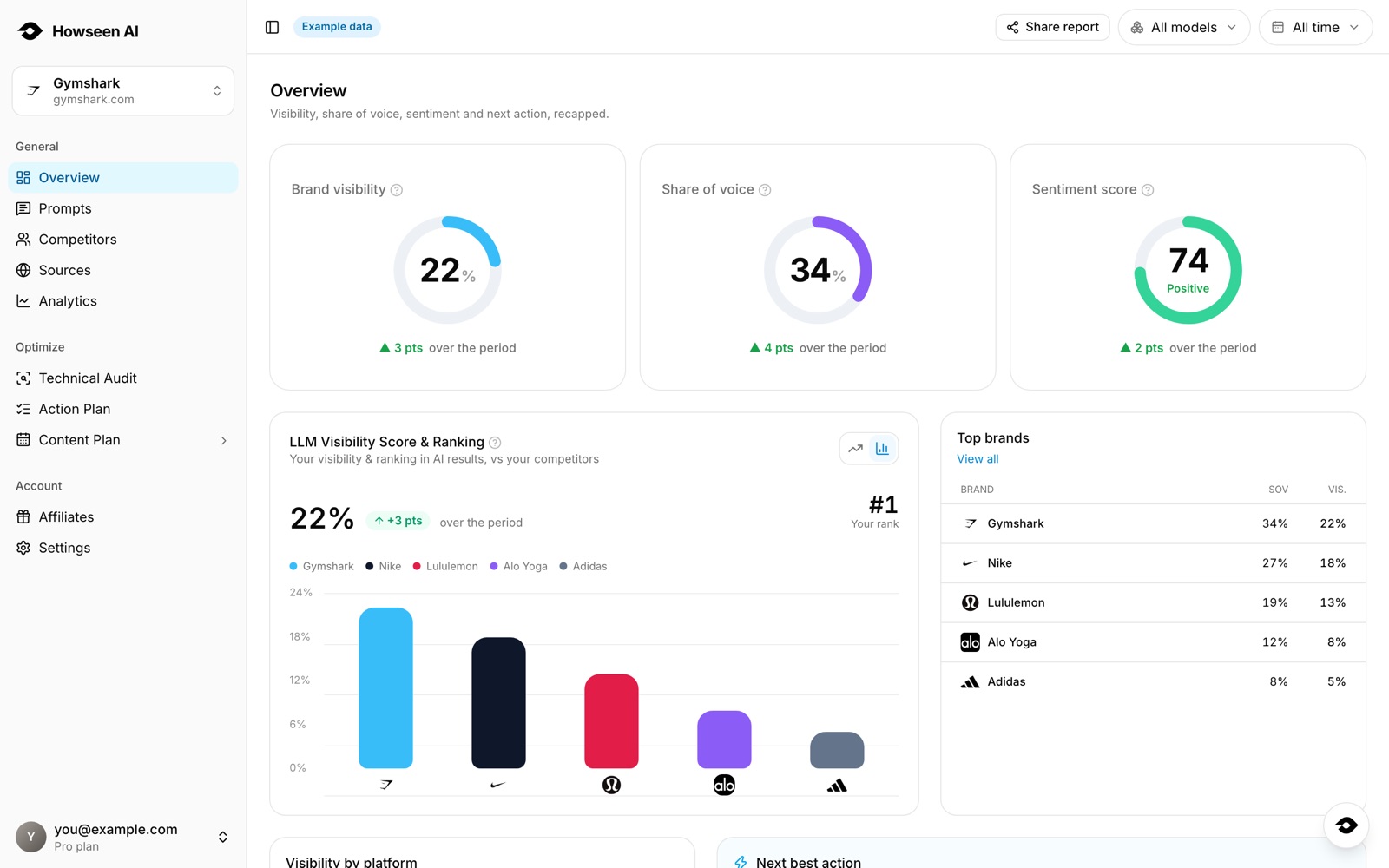1389x868 pixels.
Task: Click the blue Gymshark bar
Action: click(x=385, y=687)
